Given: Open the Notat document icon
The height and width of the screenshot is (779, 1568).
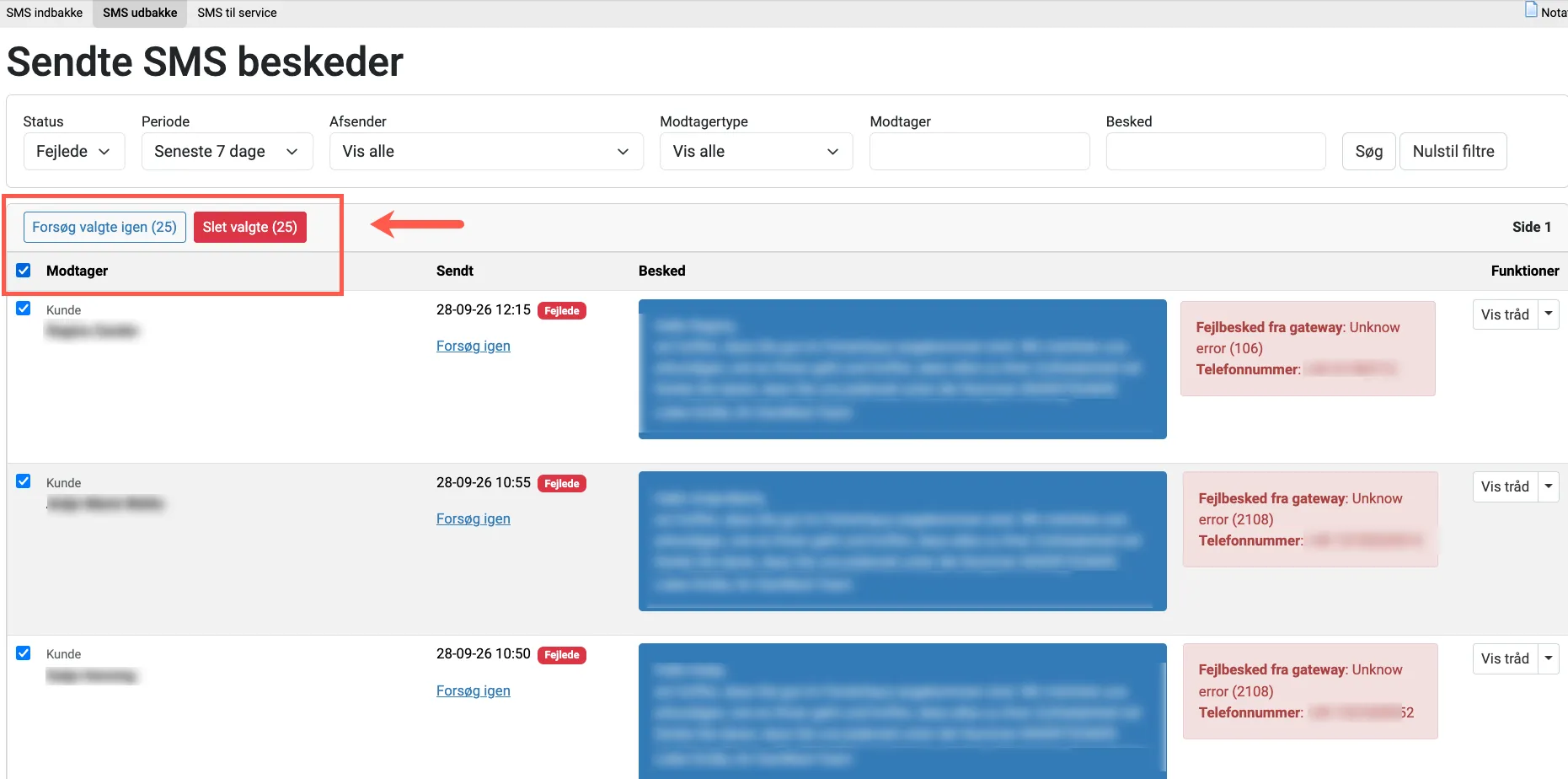Looking at the screenshot, I should click(1531, 10).
